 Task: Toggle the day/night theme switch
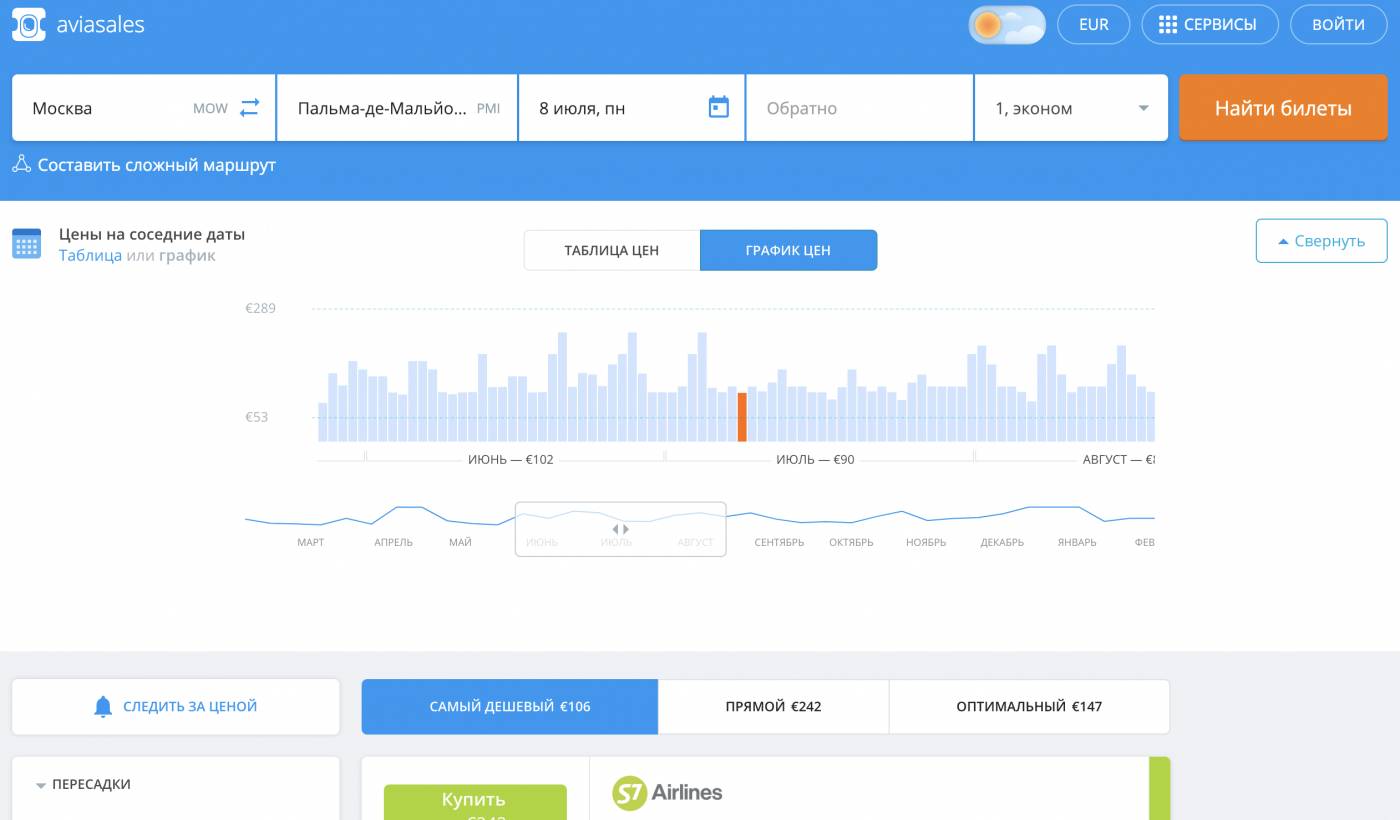pyautogui.click(x=1006, y=25)
